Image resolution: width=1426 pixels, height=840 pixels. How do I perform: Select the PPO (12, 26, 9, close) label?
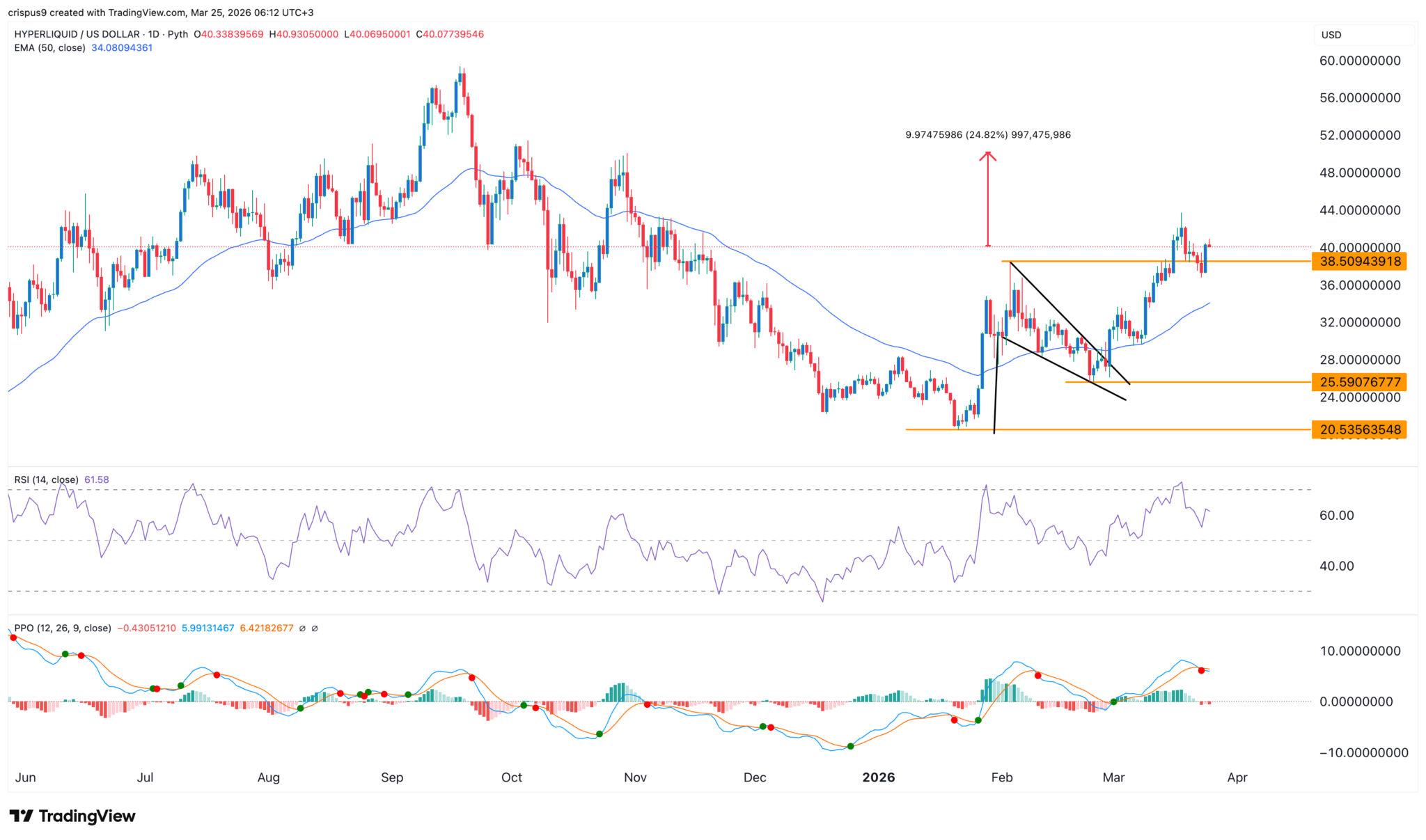pos(61,627)
